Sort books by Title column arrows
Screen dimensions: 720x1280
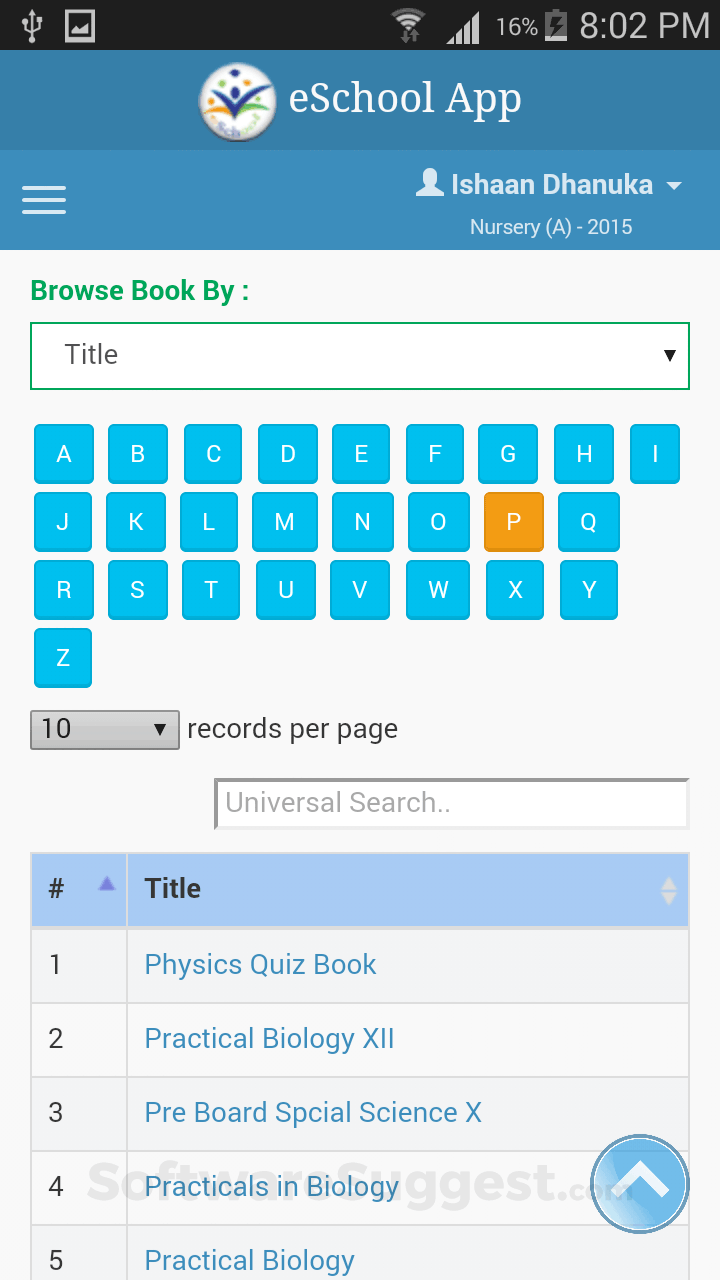[x=669, y=890]
